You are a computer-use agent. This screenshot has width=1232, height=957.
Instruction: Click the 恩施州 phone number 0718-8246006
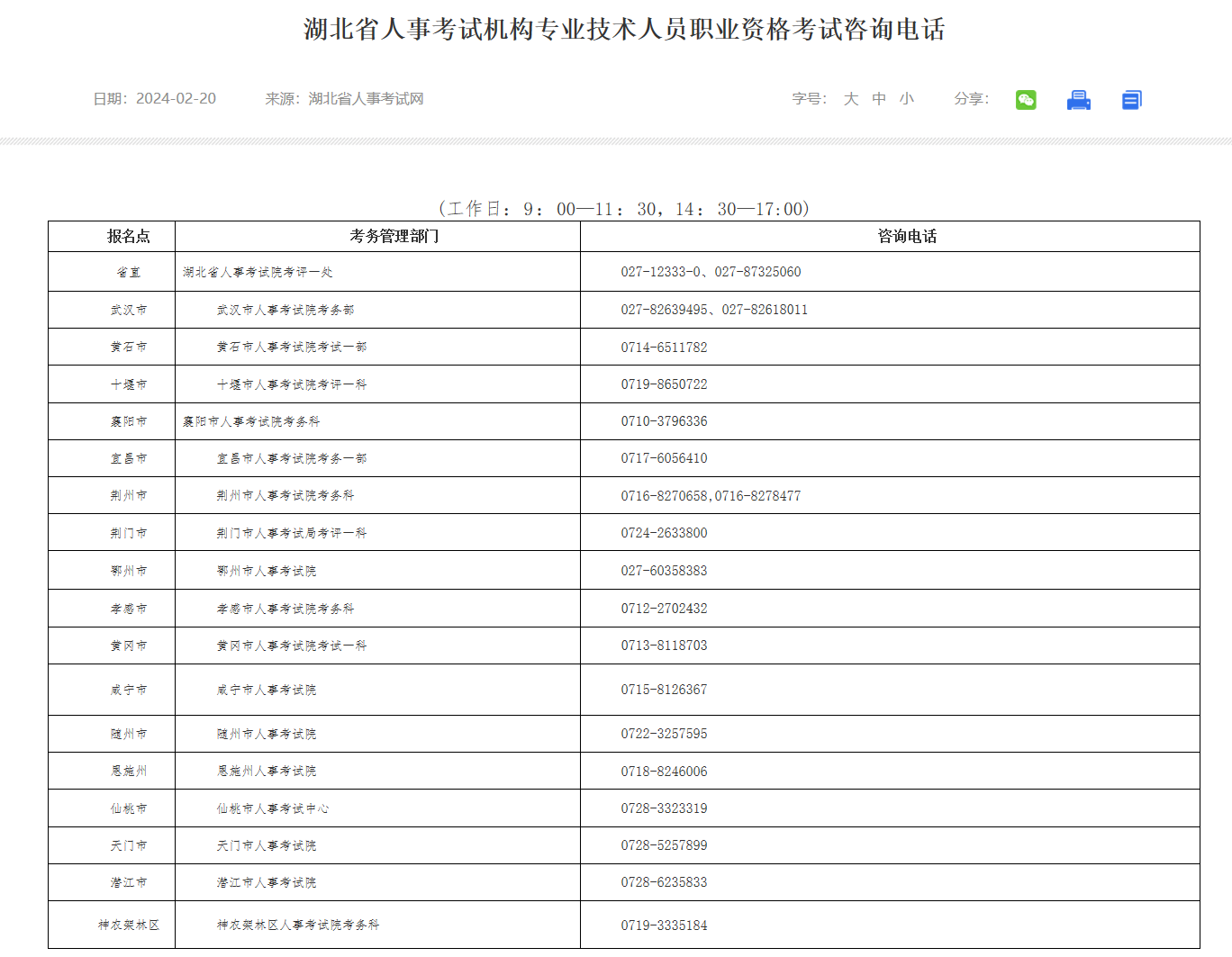coord(664,772)
